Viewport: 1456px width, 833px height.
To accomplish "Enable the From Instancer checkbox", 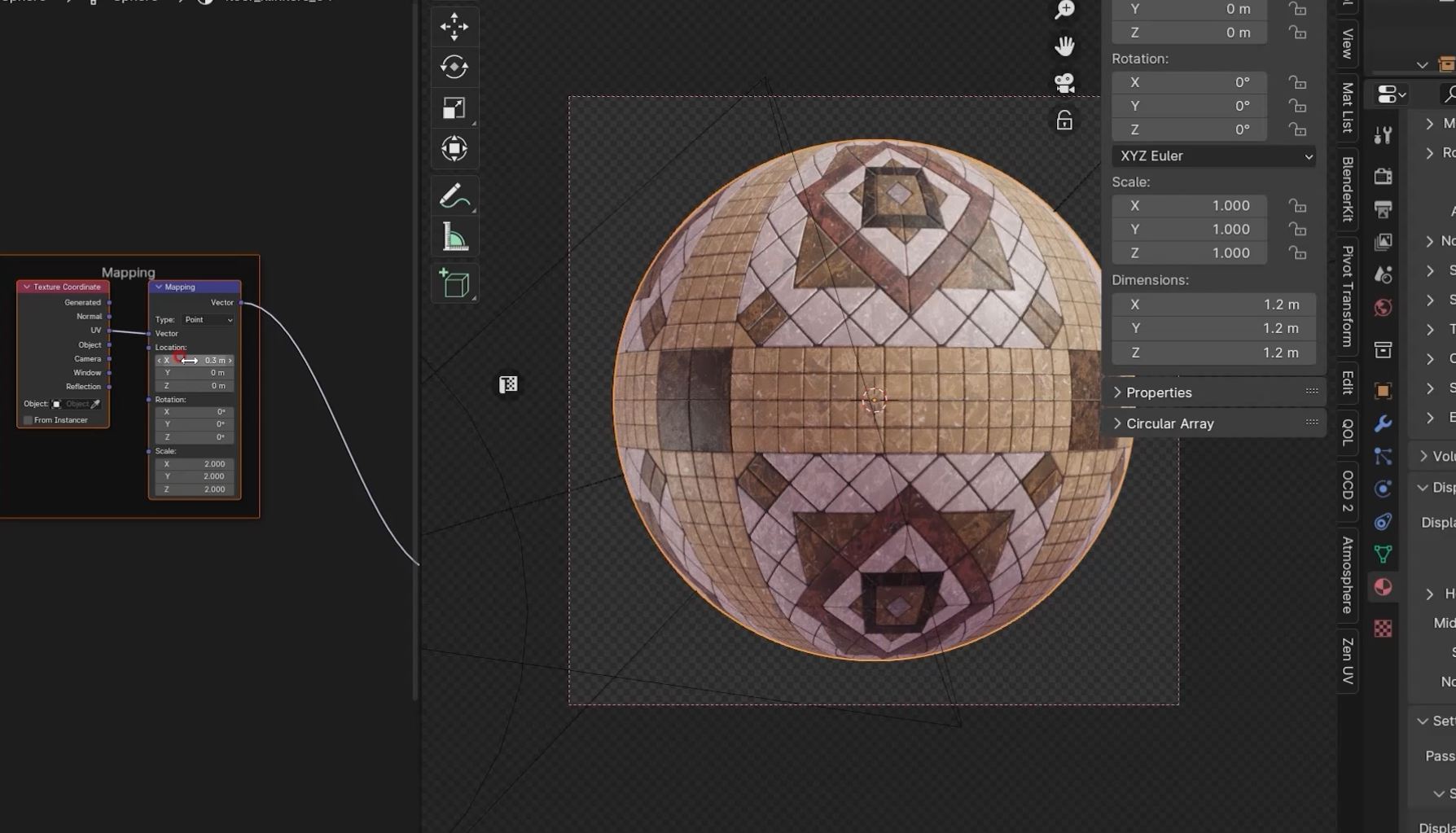I will pos(29,420).
